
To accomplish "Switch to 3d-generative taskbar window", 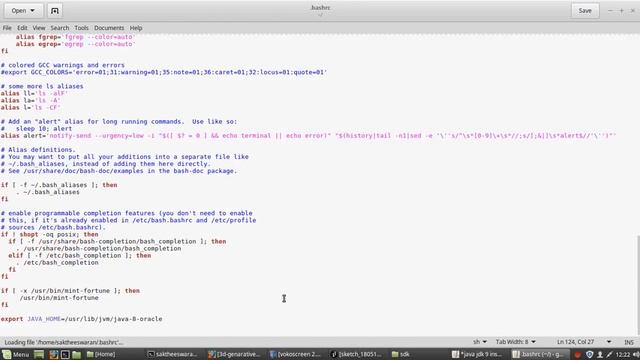I will tap(233, 354).
